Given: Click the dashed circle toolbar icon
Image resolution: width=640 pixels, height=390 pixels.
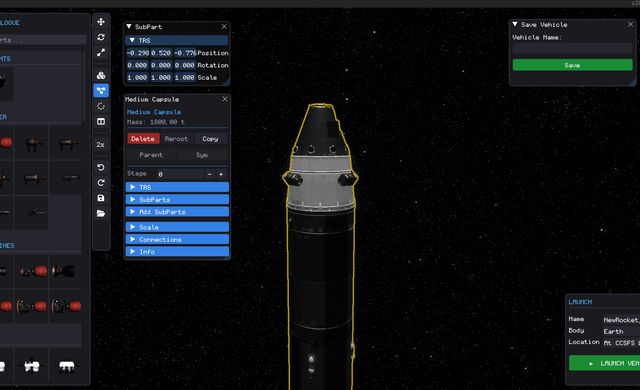Looking at the screenshot, I should 101,106.
